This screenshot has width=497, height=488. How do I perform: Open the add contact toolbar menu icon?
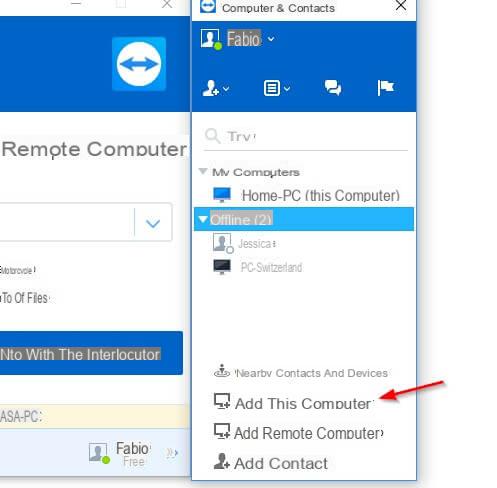pos(211,88)
